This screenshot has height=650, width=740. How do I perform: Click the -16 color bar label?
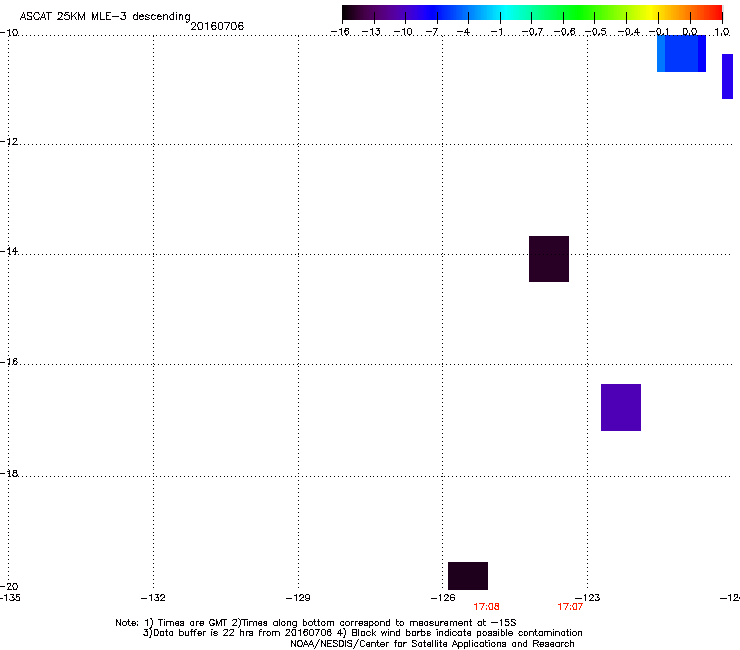tap(340, 32)
